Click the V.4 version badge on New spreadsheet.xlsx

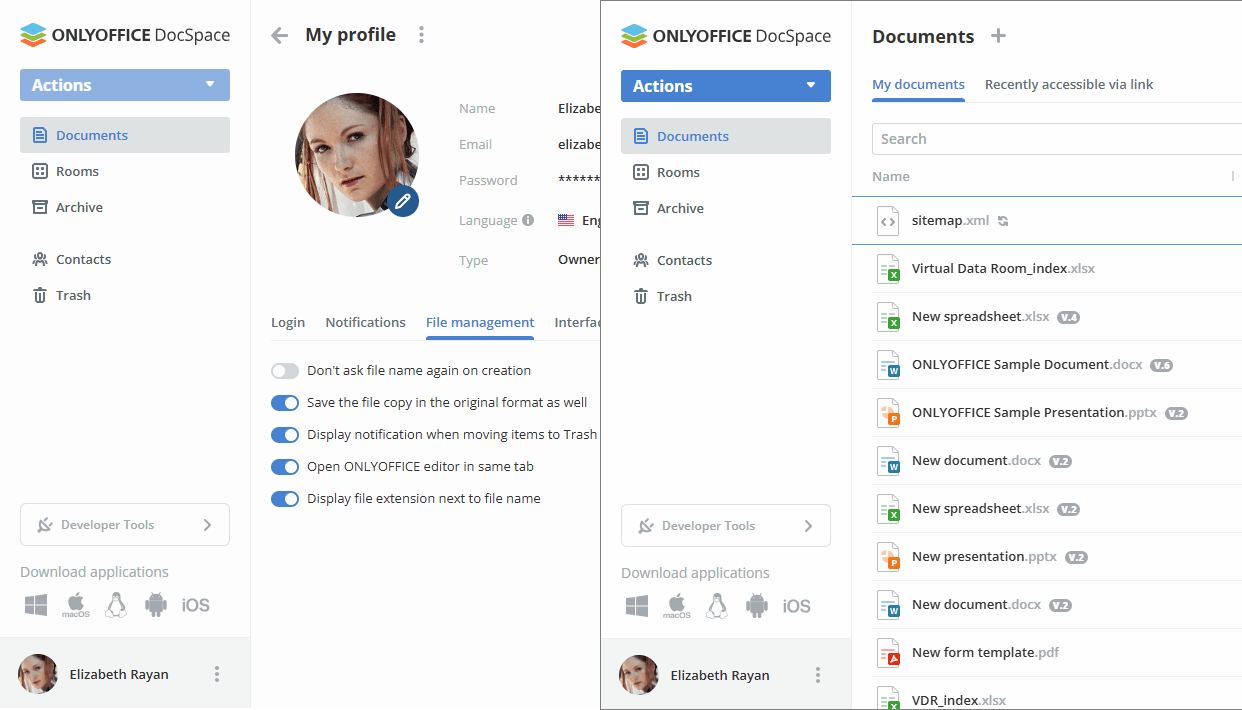coord(1068,316)
